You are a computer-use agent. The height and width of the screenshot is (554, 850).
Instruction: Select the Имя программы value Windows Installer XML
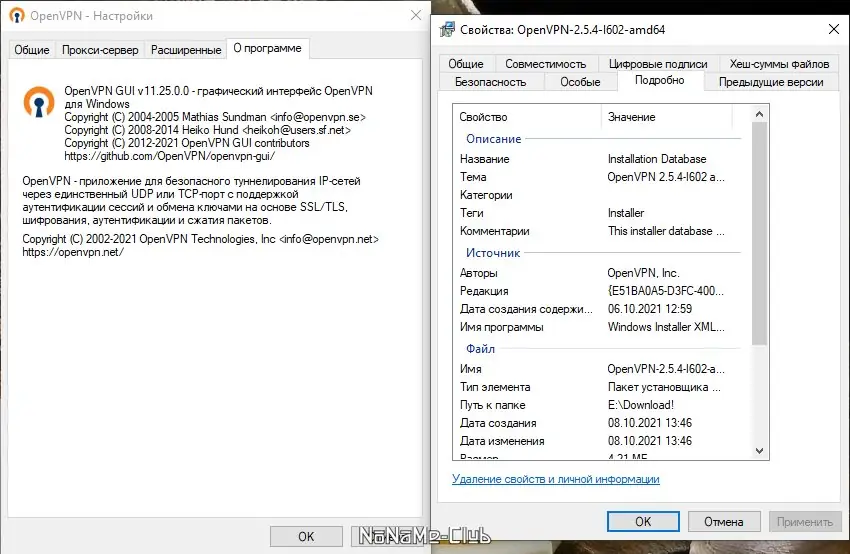[666, 327]
